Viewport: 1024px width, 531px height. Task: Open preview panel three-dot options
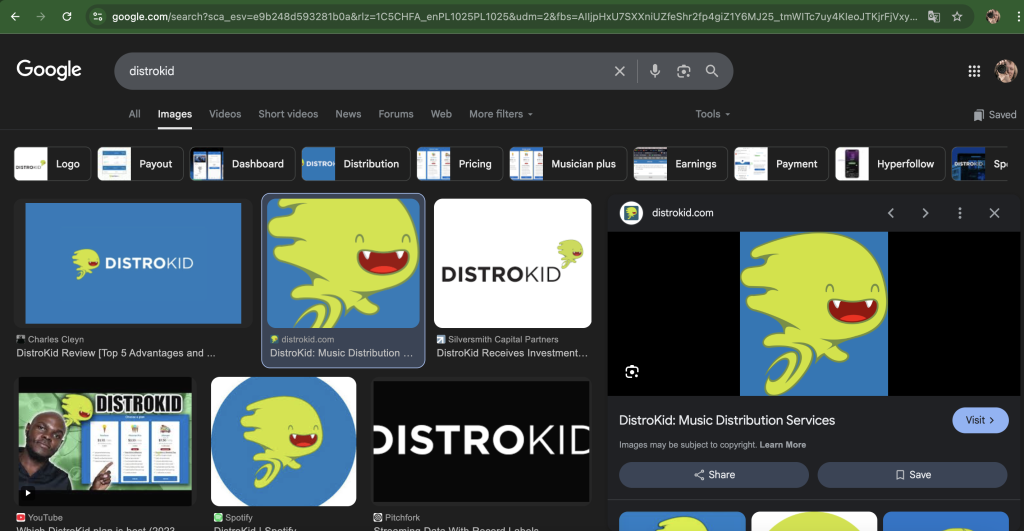click(960, 213)
